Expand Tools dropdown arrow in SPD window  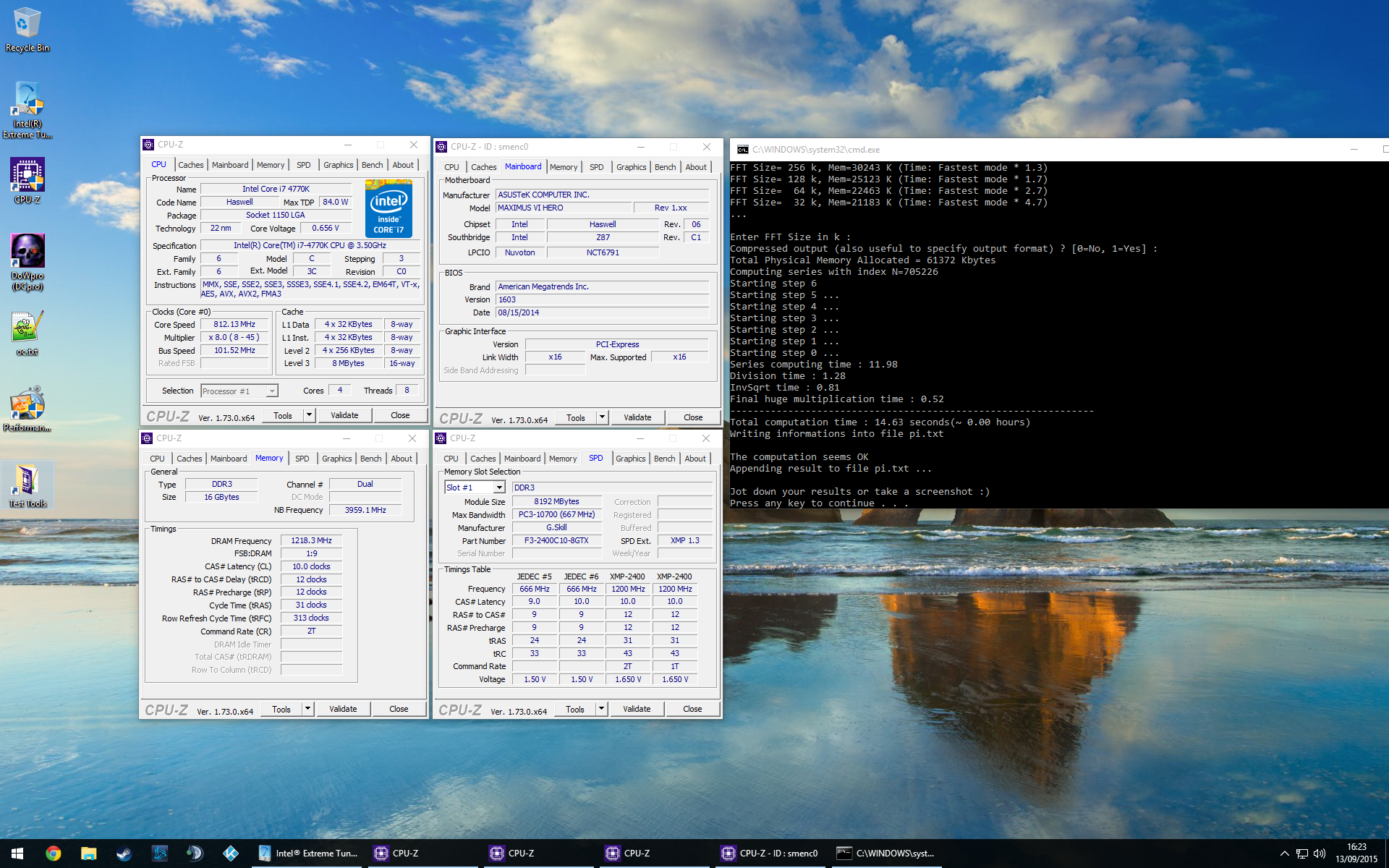click(601, 709)
